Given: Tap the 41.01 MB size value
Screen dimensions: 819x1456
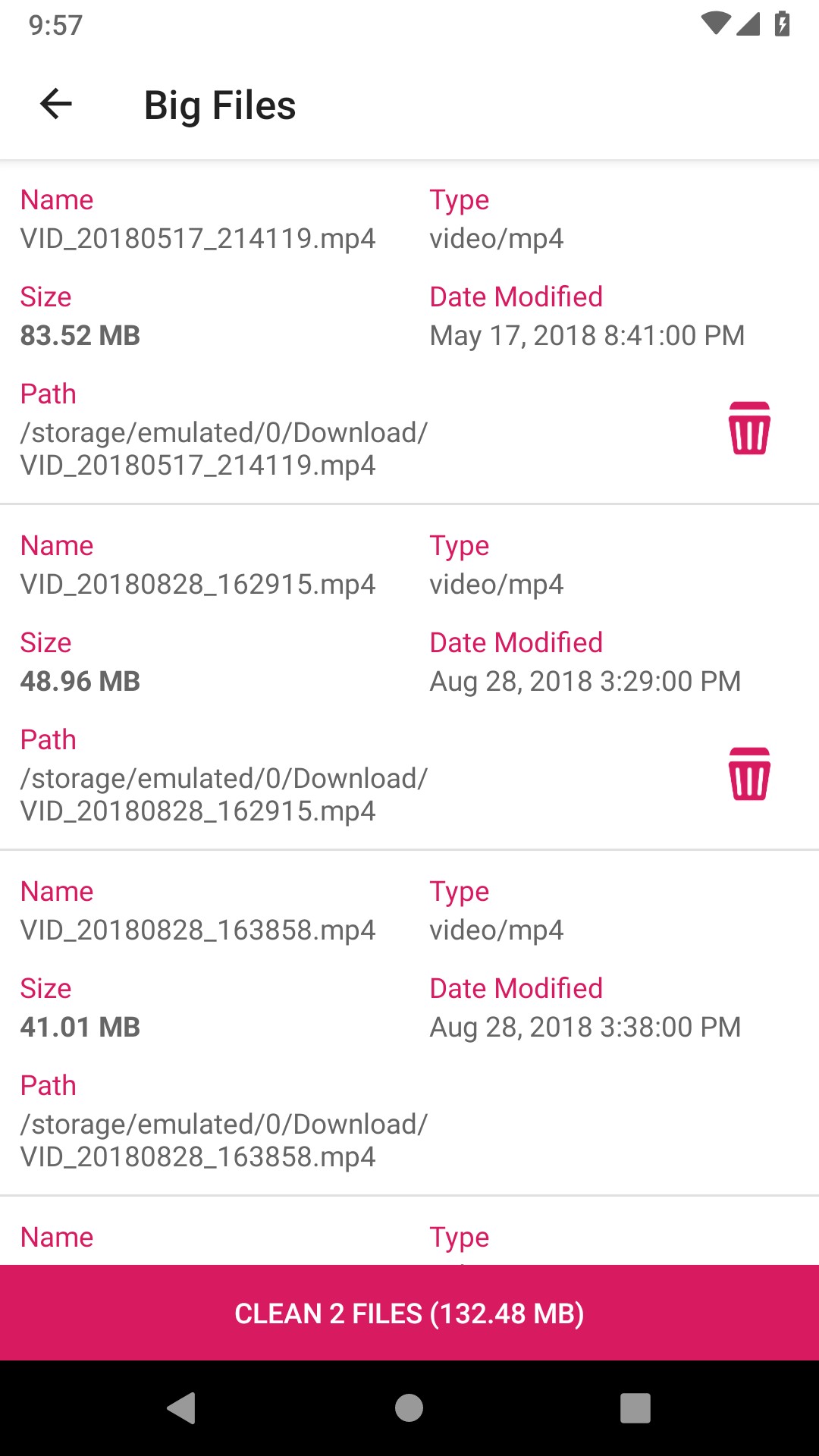Looking at the screenshot, I should pos(80,1028).
